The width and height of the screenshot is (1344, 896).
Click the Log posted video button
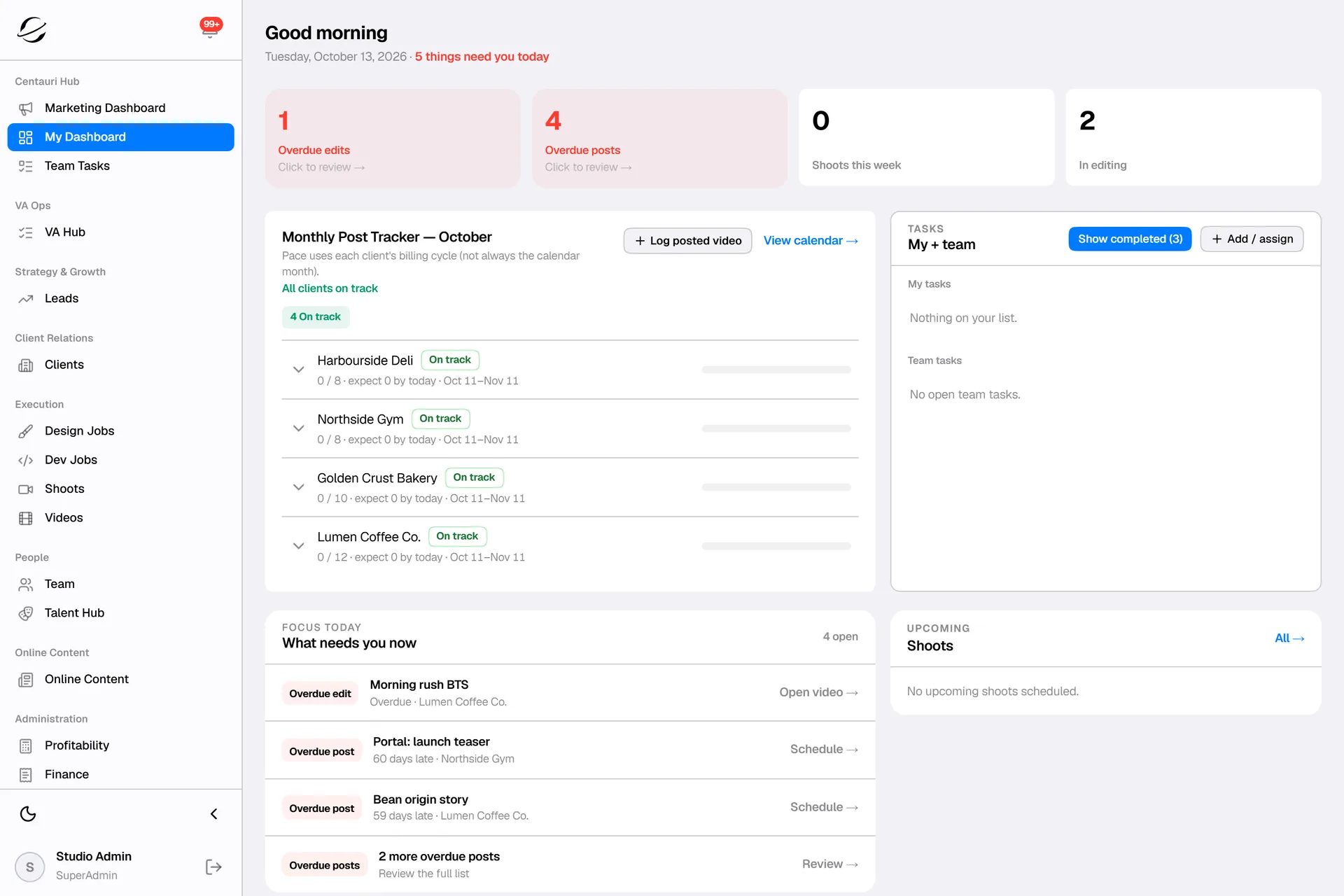pos(687,241)
